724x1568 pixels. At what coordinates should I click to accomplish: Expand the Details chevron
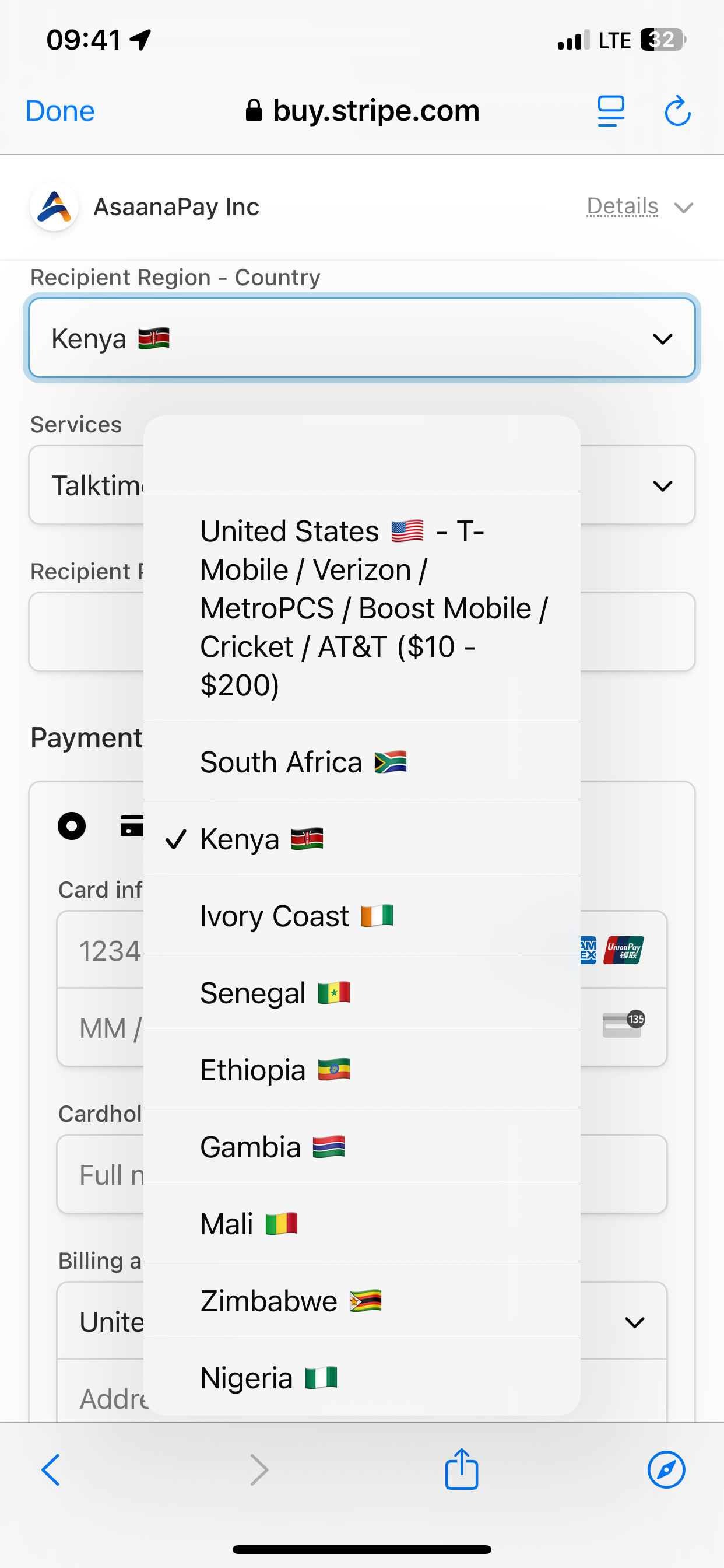[x=684, y=208]
